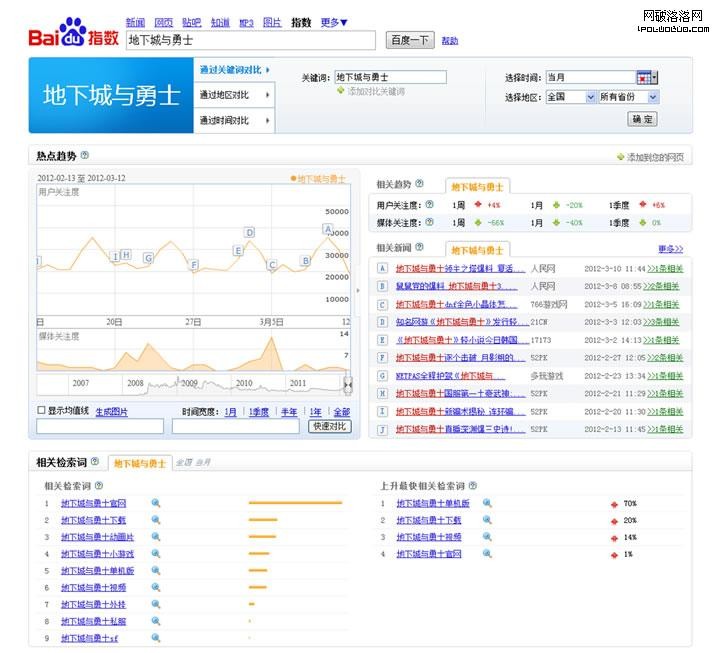Set time width to 半年
720x653 pixels.
click(x=289, y=412)
